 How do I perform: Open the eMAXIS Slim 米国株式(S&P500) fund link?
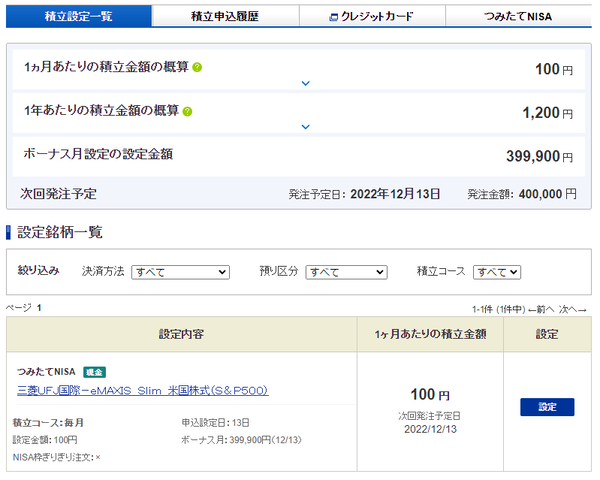pyautogui.click(x=143, y=390)
